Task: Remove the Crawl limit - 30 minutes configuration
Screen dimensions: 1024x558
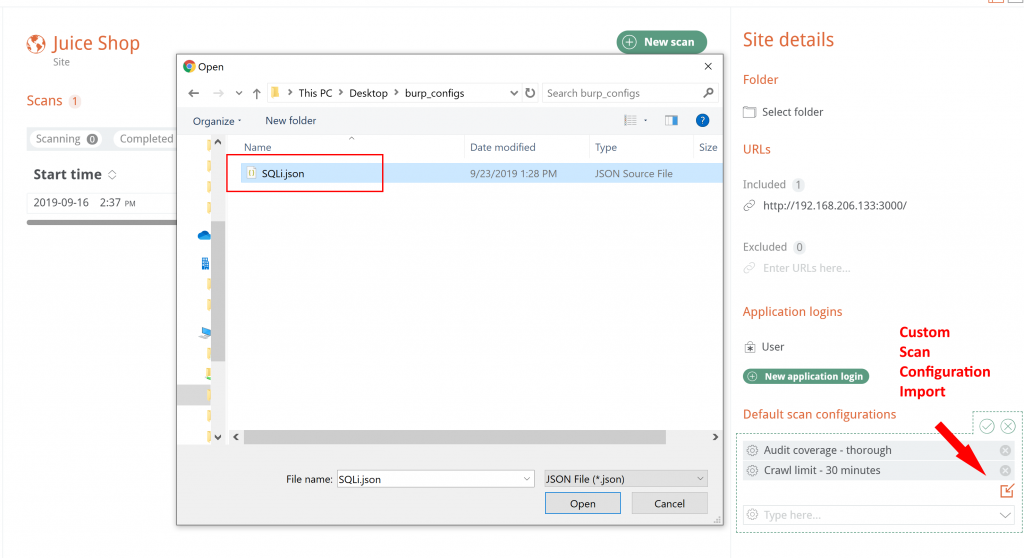Action: click(1005, 471)
